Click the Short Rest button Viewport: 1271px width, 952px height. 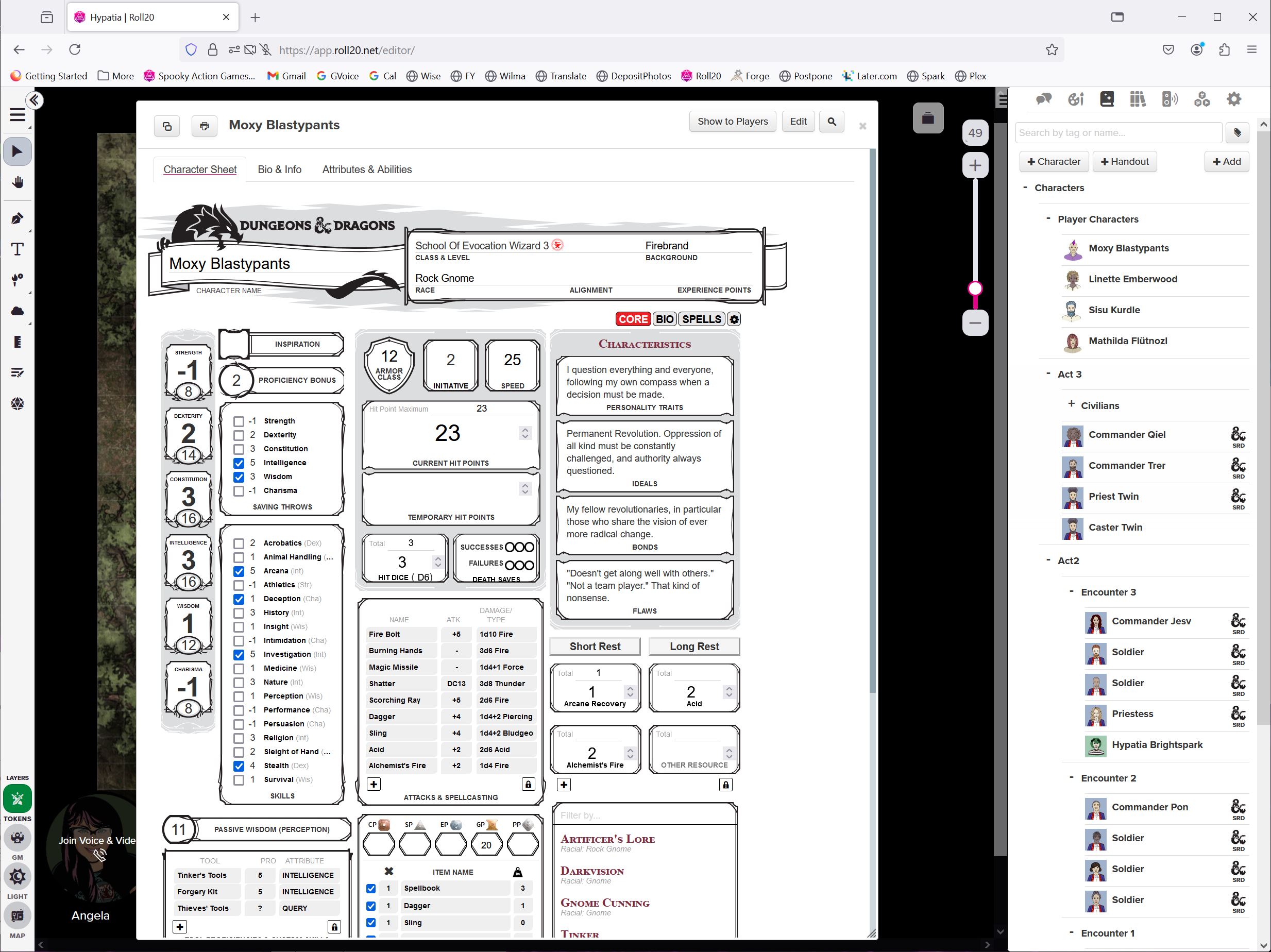pos(594,646)
